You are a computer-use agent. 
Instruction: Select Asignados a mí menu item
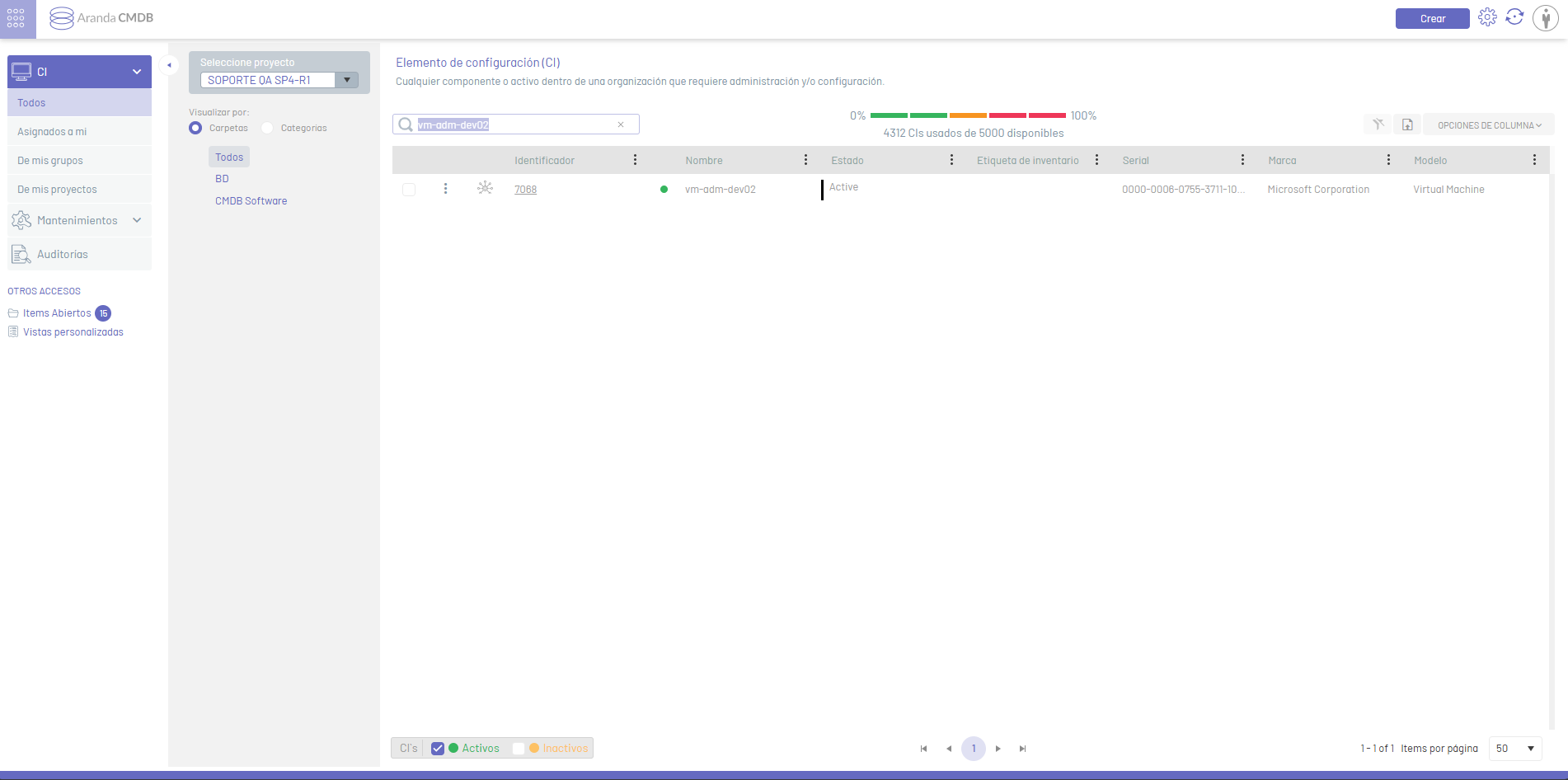[x=52, y=132]
